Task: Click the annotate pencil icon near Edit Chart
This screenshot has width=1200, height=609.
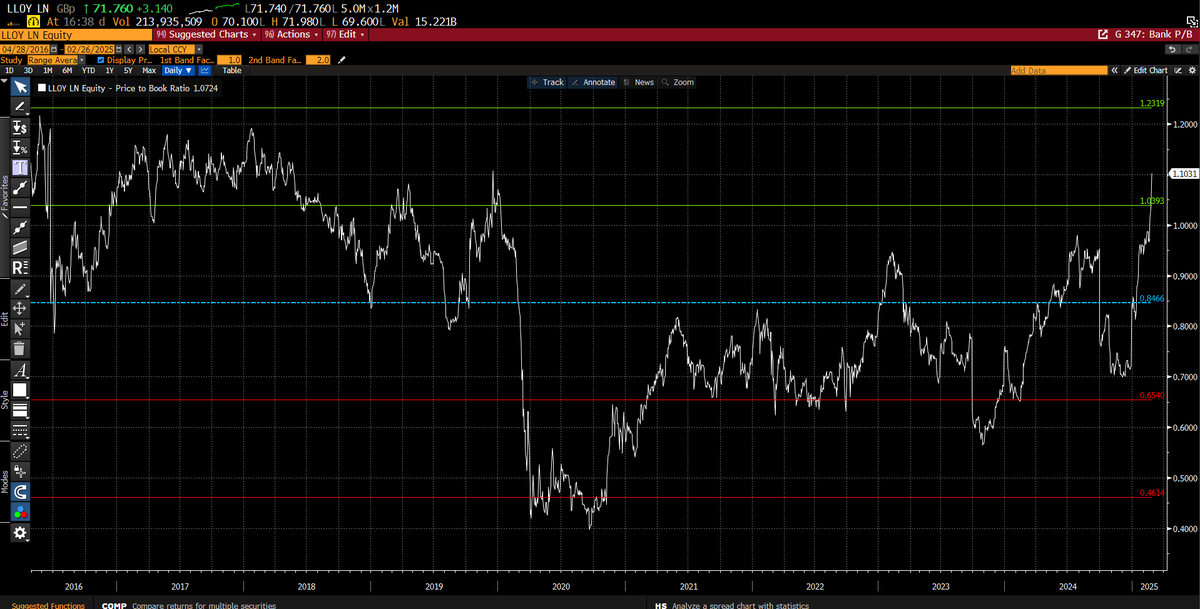Action: [x=1176, y=70]
